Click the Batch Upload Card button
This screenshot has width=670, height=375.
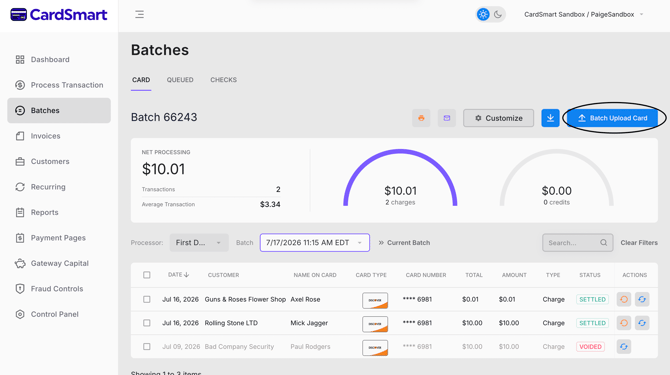[612, 118]
